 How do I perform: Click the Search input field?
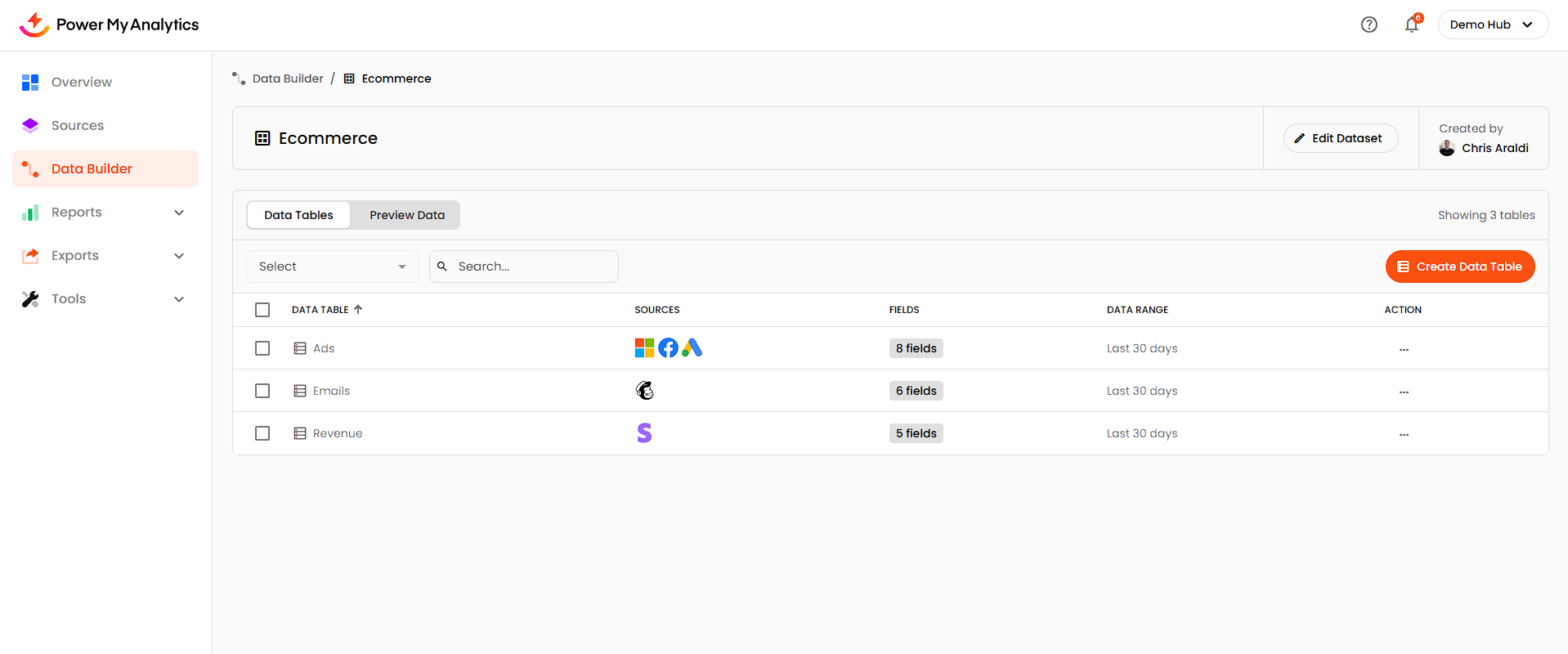(524, 267)
